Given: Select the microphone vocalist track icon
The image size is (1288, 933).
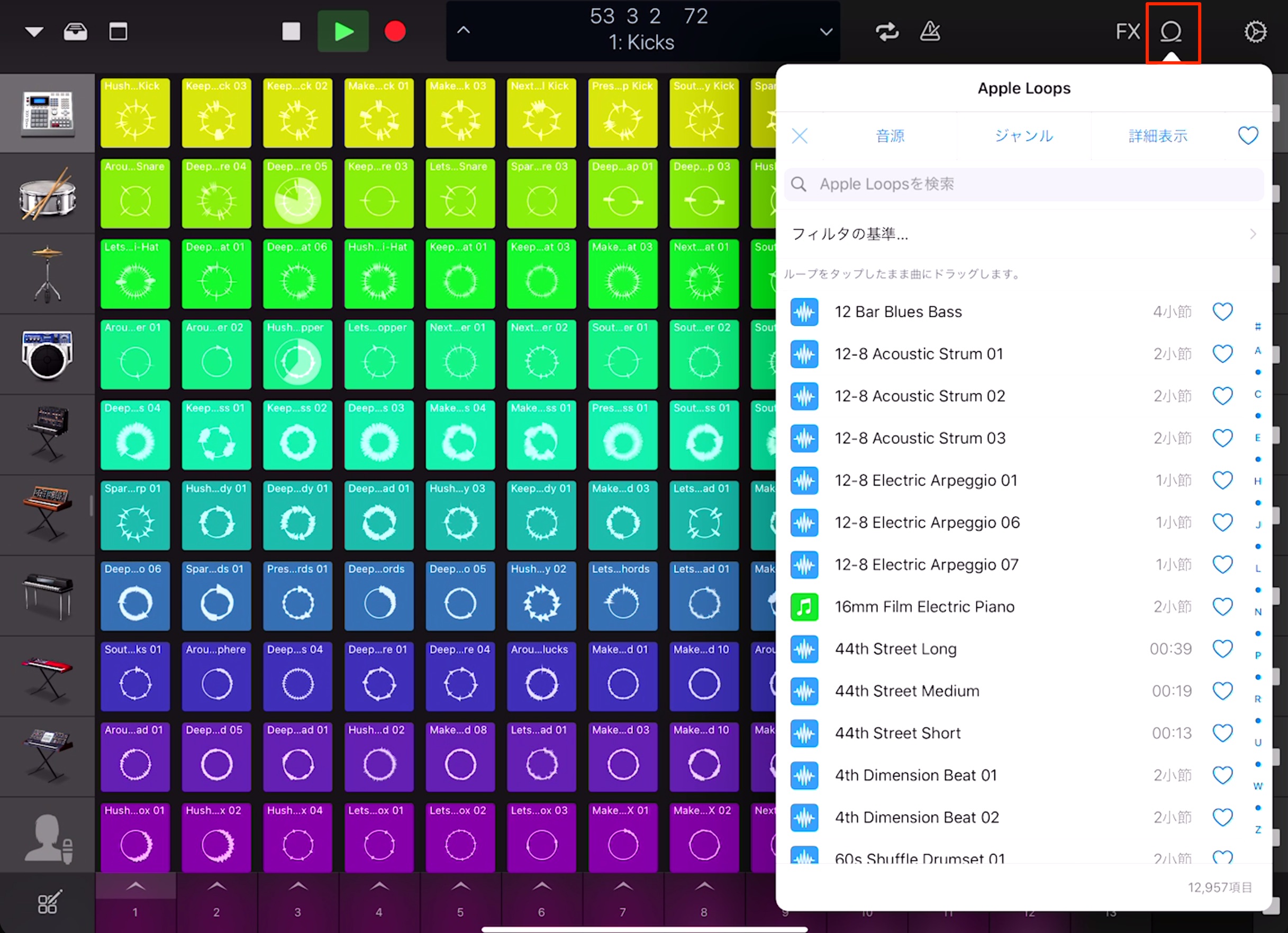Looking at the screenshot, I should tap(48, 838).
